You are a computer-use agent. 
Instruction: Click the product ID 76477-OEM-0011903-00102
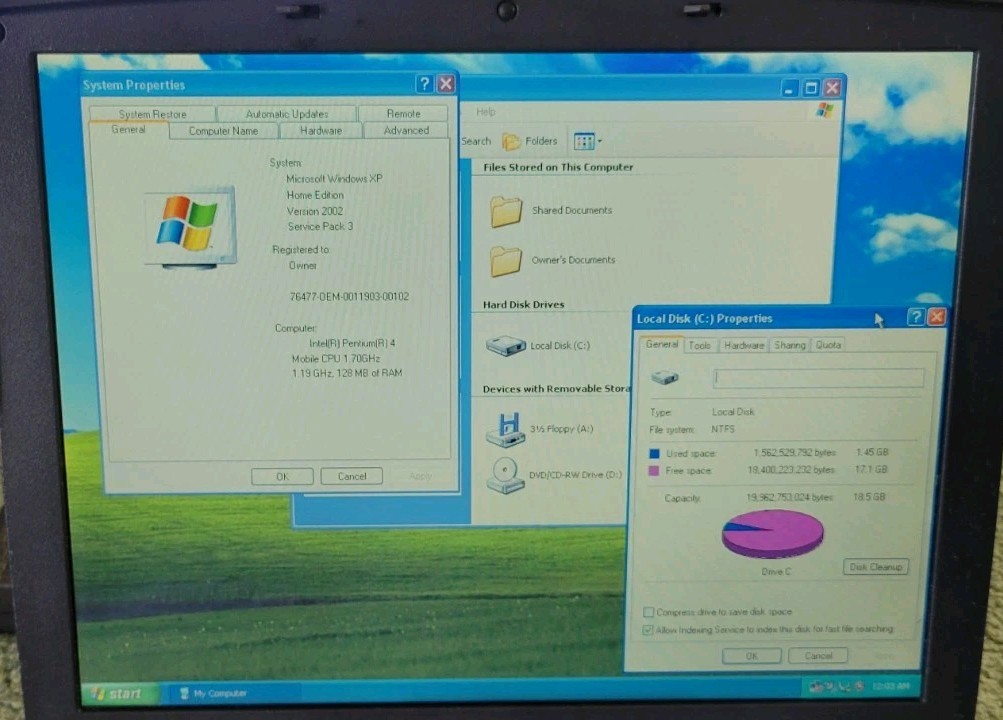(349, 297)
